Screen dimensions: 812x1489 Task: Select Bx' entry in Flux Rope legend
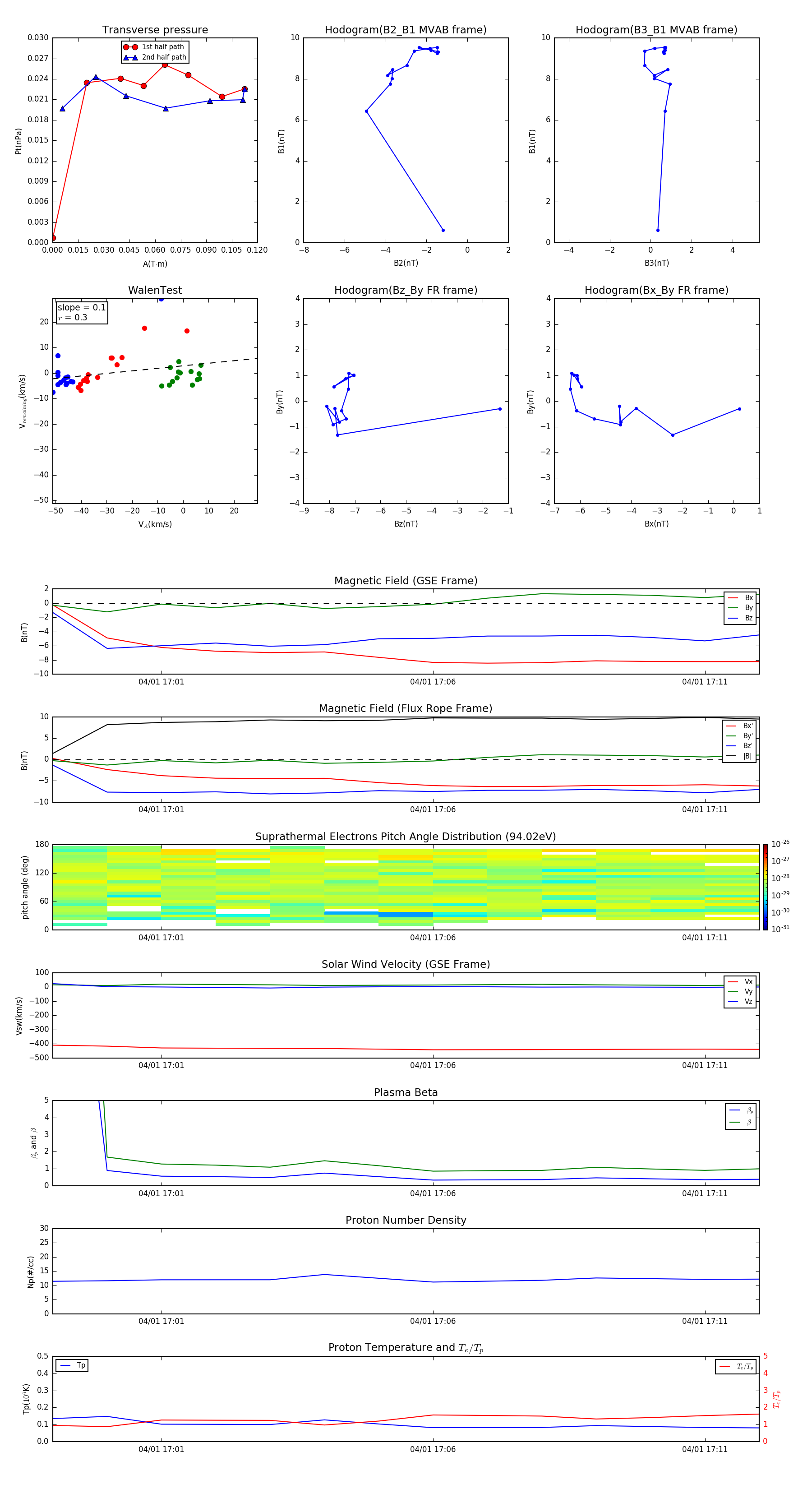click(x=739, y=726)
